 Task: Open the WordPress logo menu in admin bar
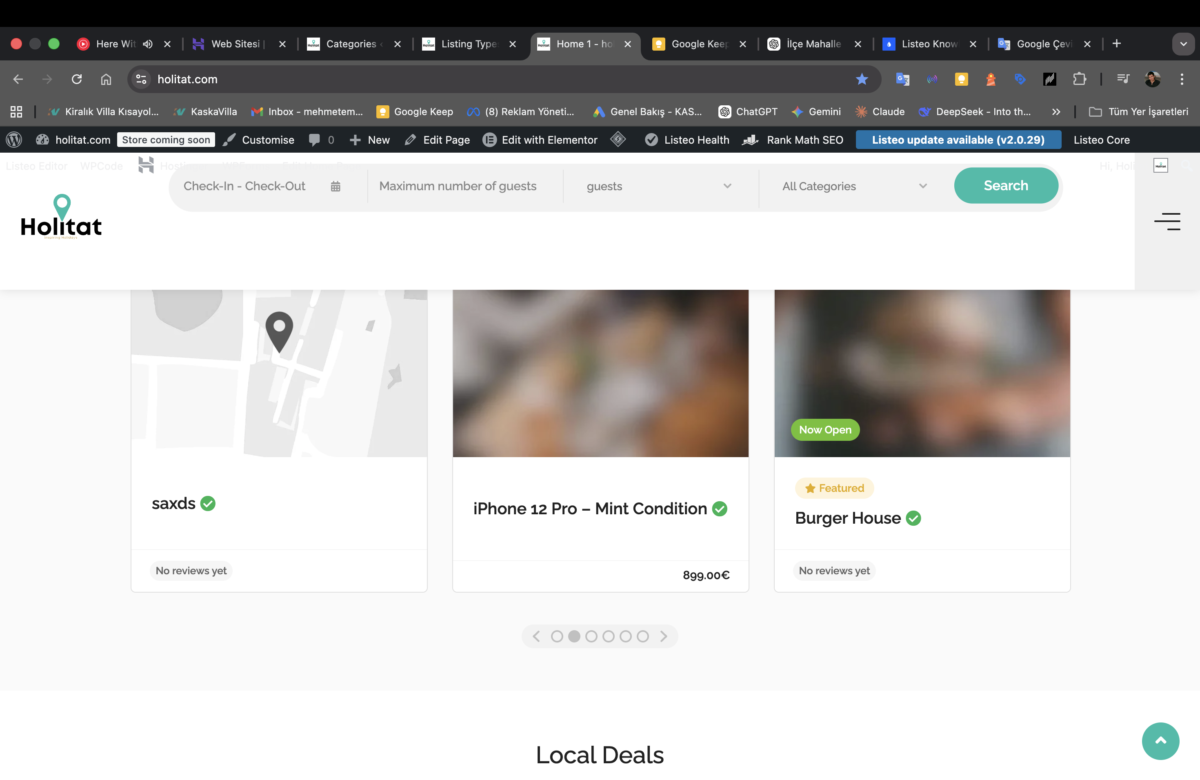click(14, 140)
